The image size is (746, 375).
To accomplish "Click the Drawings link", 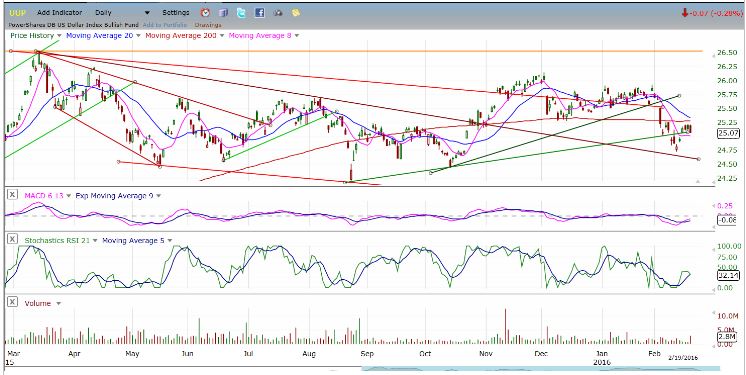I will 208,25.
